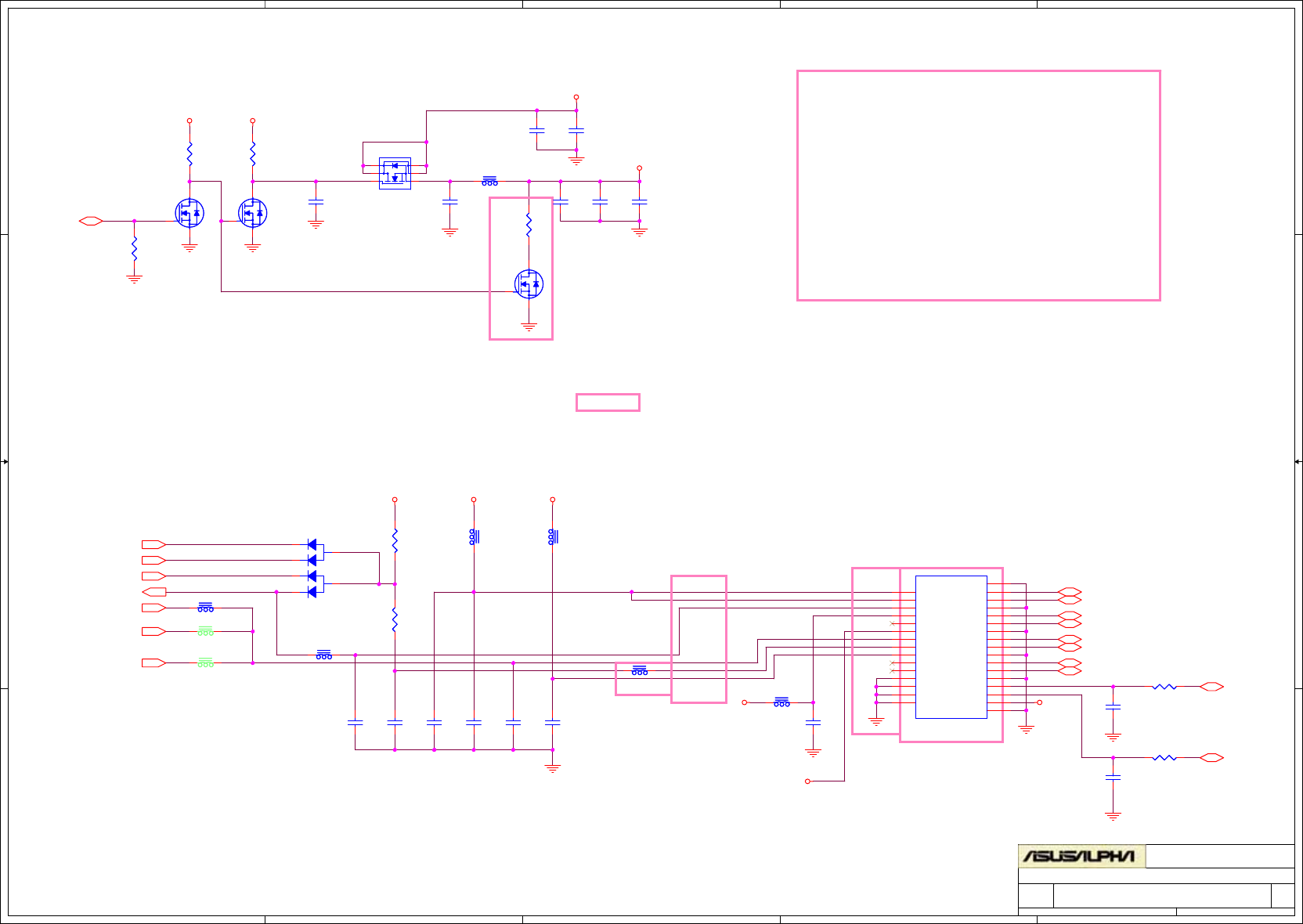Select the topmost diode in the diode array
This screenshot has height=924, width=1303.
(312, 544)
